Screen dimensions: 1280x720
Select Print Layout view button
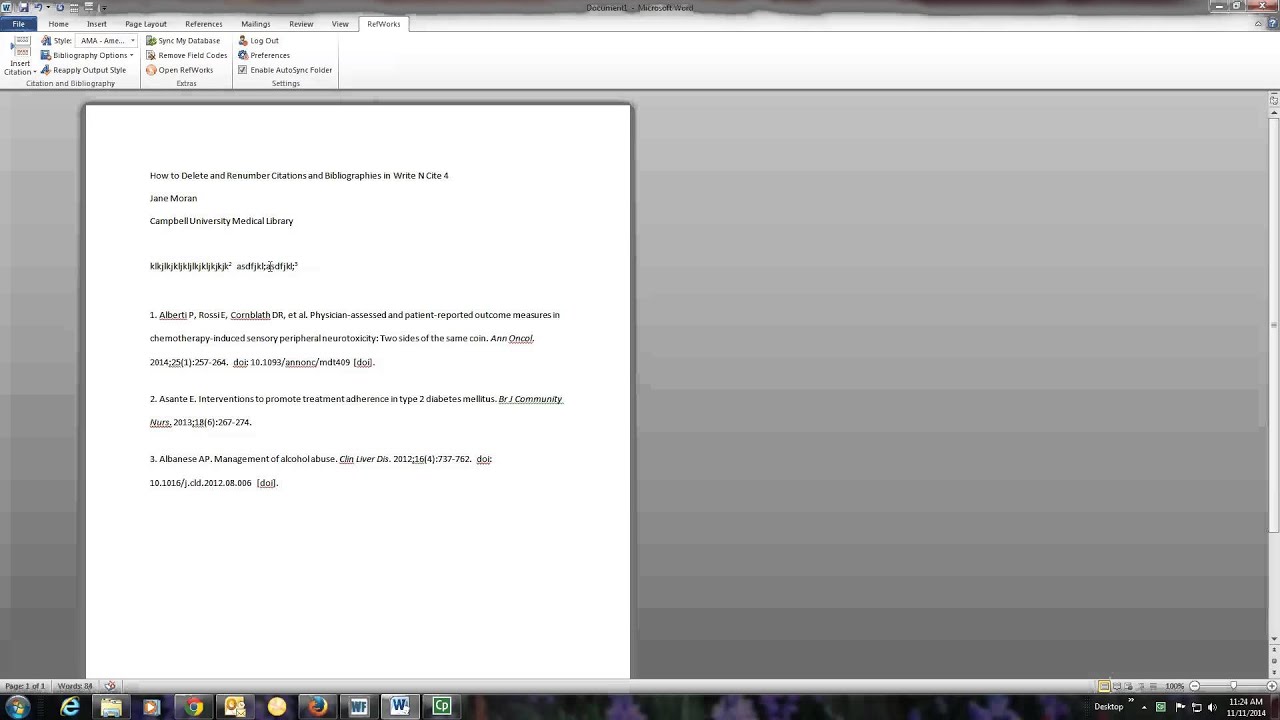click(1104, 686)
